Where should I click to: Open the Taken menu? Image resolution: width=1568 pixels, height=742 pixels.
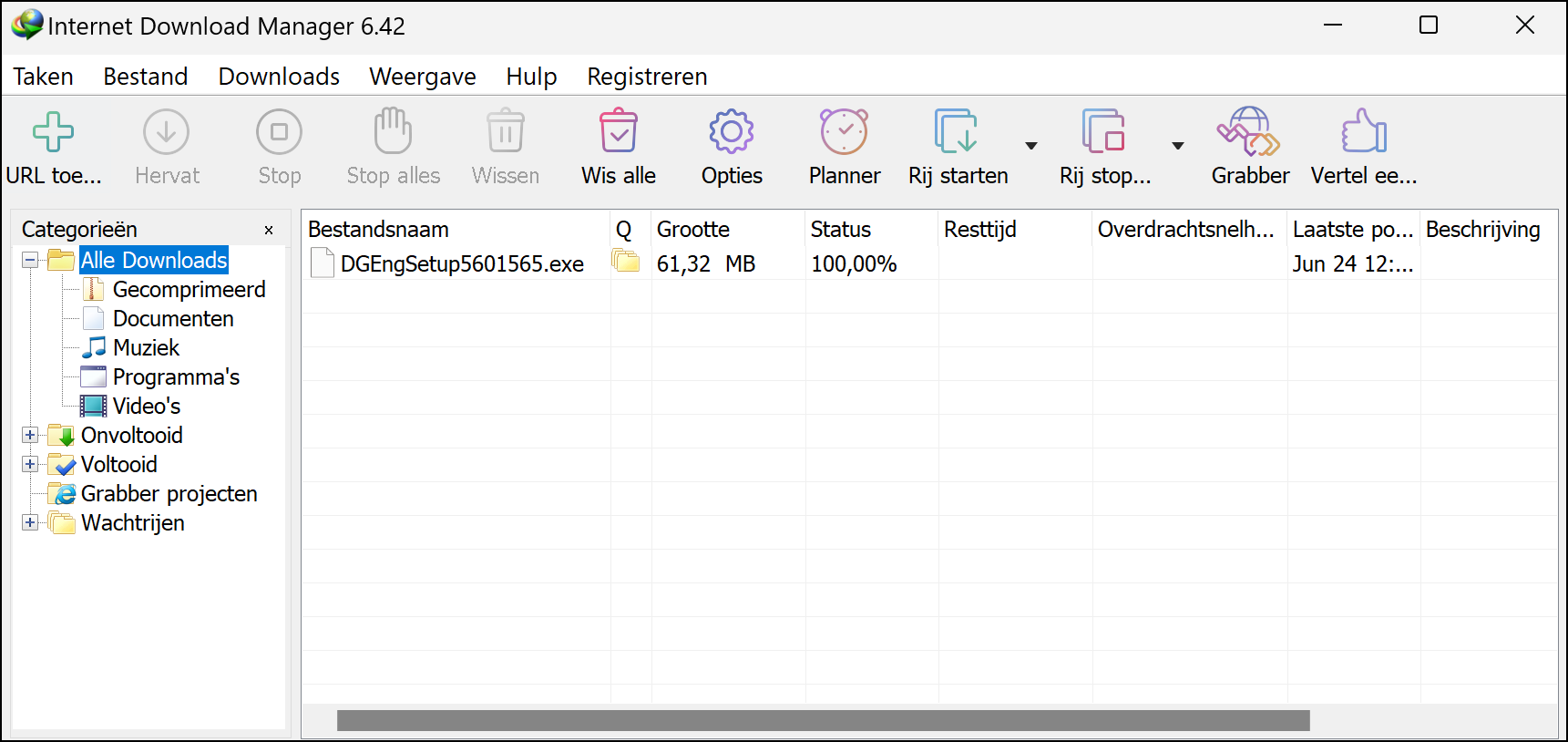pyautogui.click(x=43, y=77)
